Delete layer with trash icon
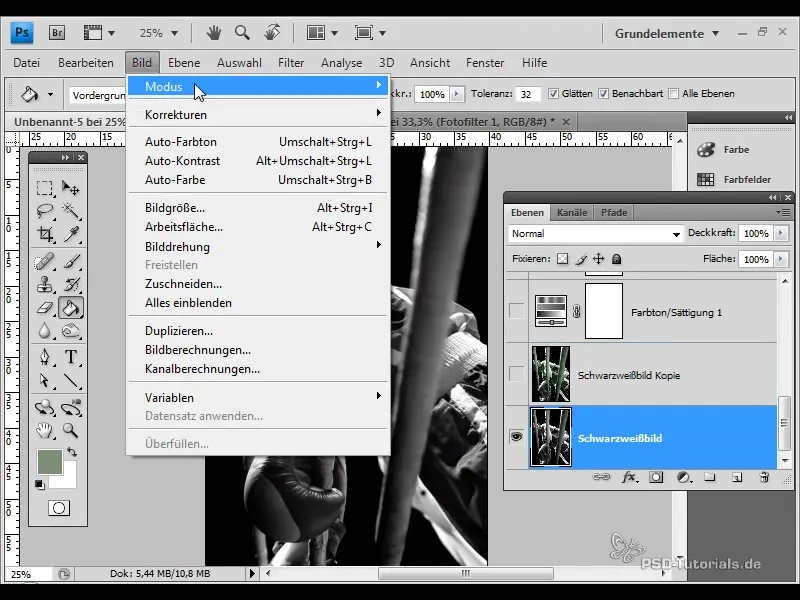The width and height of the screenshot is (800, 600). click(x=764, y=478)
